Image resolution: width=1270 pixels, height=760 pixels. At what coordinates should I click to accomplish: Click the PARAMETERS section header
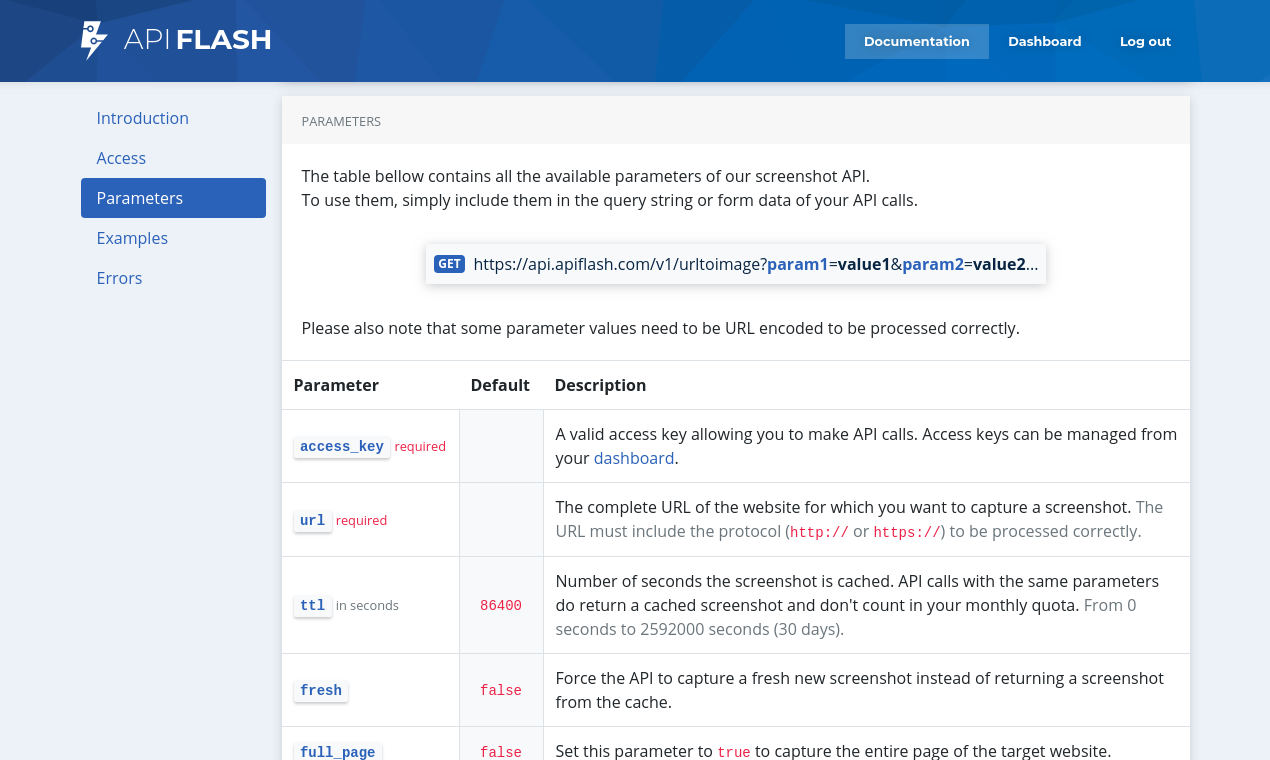tap(340, 120)
